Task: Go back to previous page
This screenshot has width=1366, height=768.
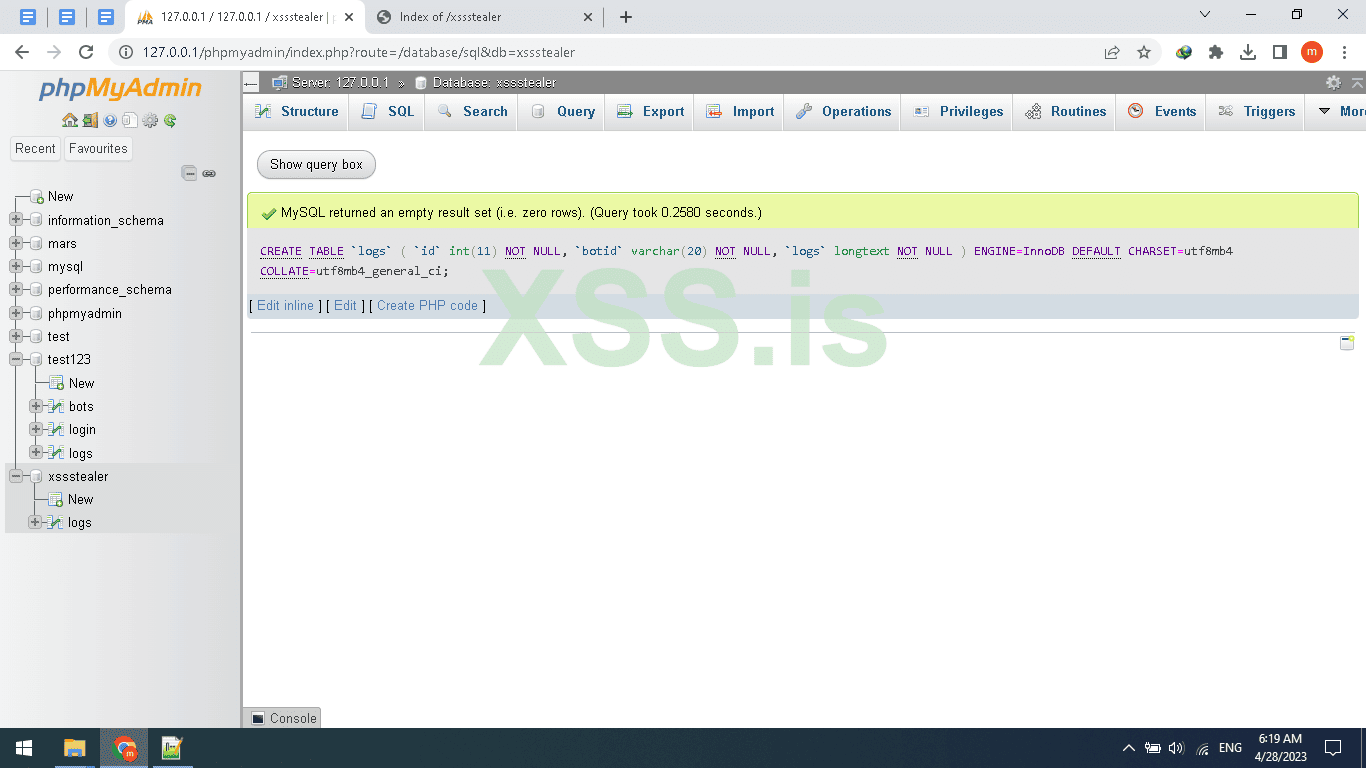Action: click(x=22, y=52)
